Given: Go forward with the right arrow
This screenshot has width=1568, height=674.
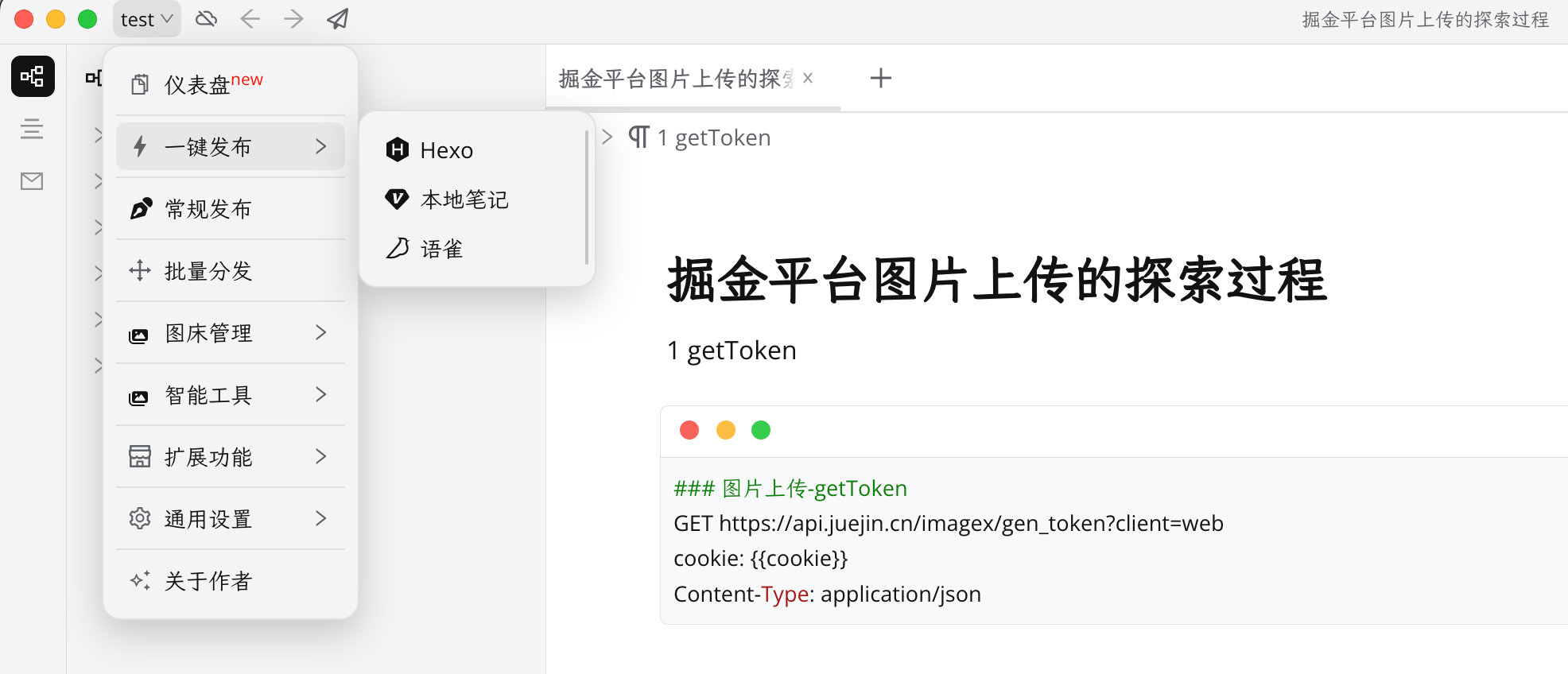Looking at the screenshot, I should (x=293, y=19).
